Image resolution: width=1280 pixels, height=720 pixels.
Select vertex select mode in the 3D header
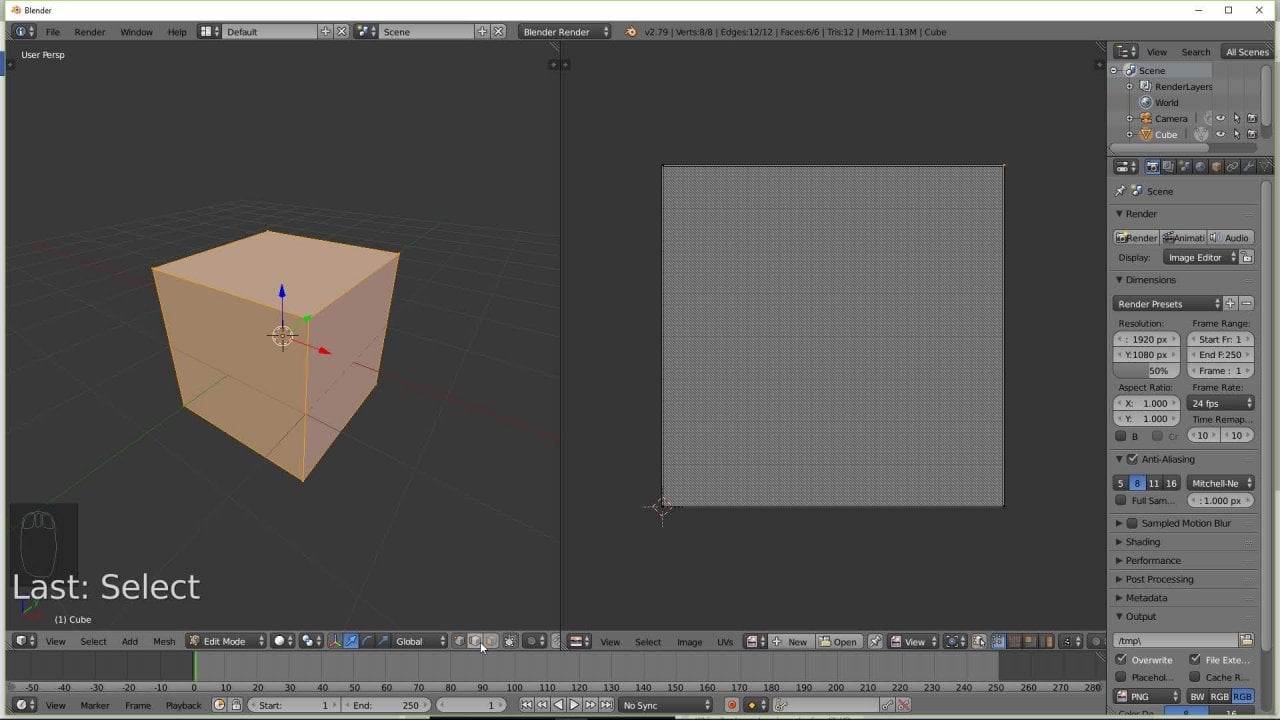pos(458,641)
